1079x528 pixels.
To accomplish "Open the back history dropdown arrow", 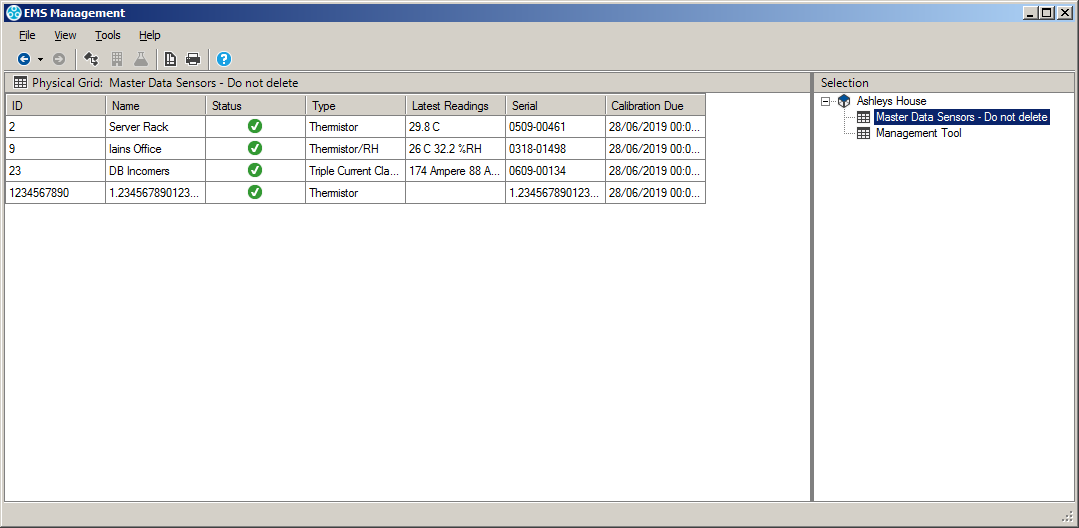I will coord(40,59).
